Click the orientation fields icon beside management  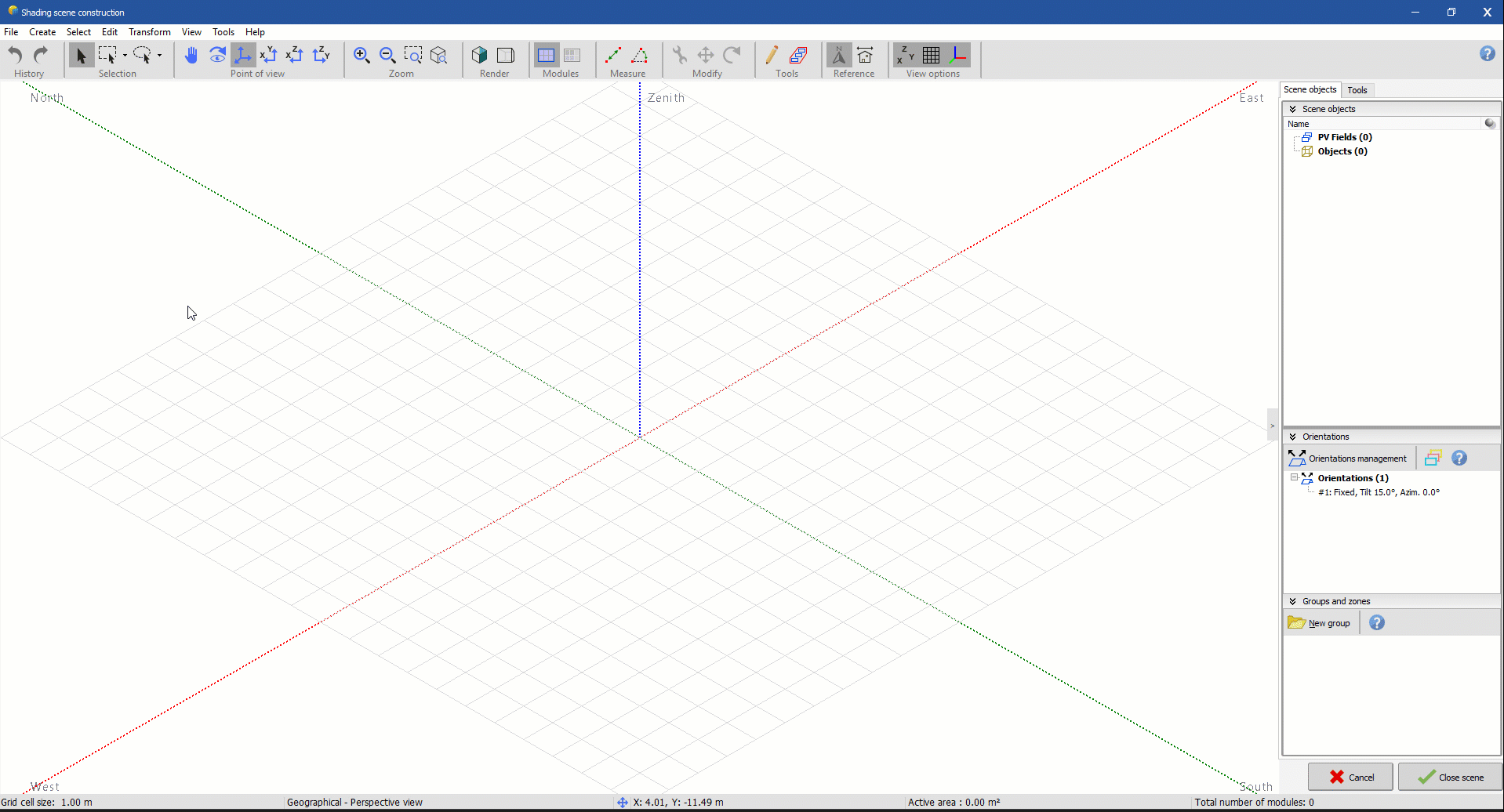(1433, 459)
